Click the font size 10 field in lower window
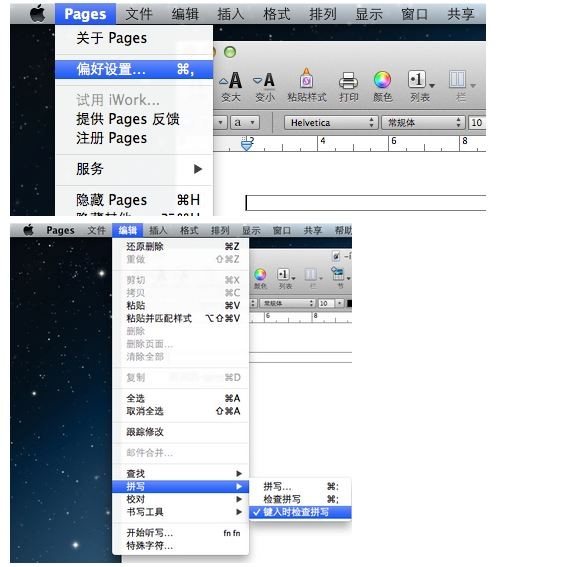577x567 pixels. click(x=326, y=303)
